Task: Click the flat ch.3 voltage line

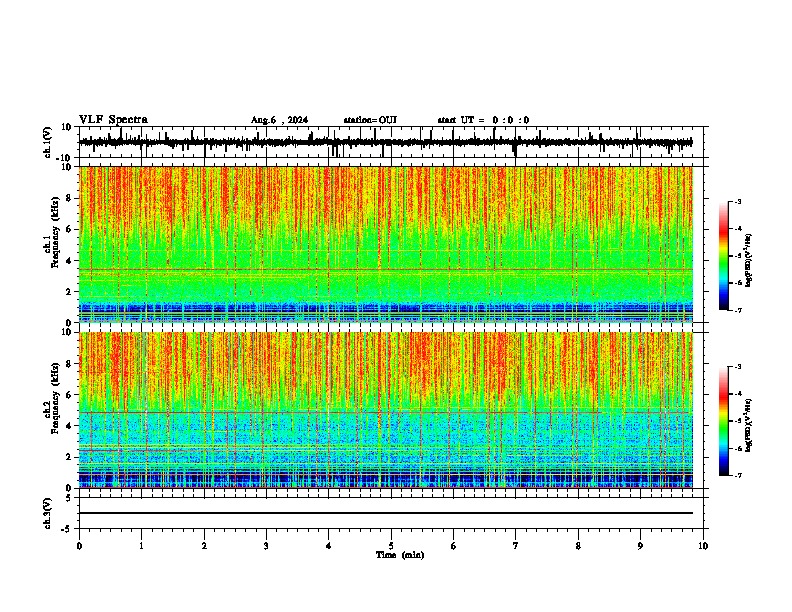Action: tap(386, 513)
